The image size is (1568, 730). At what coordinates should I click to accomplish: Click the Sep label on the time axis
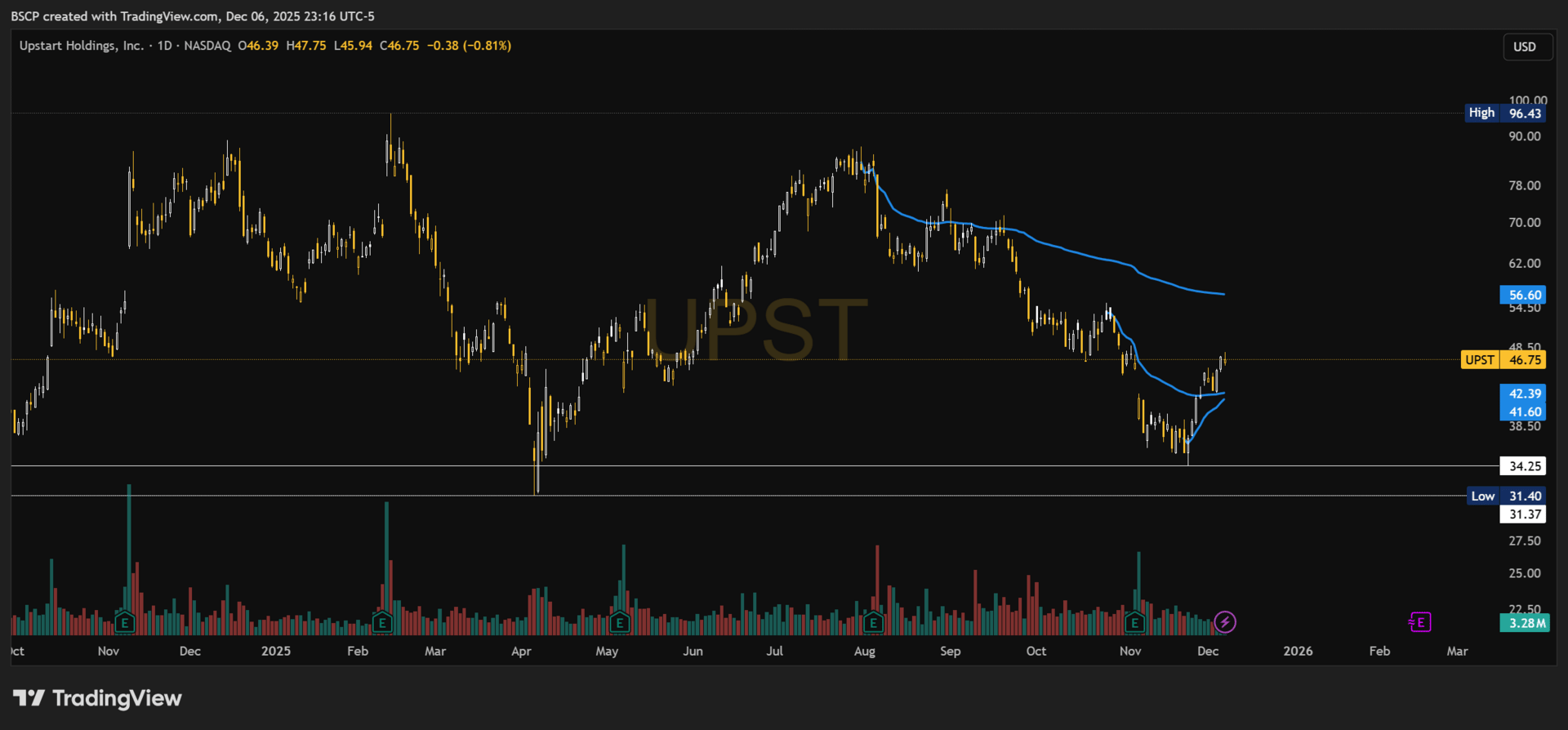tap(951, 651)
